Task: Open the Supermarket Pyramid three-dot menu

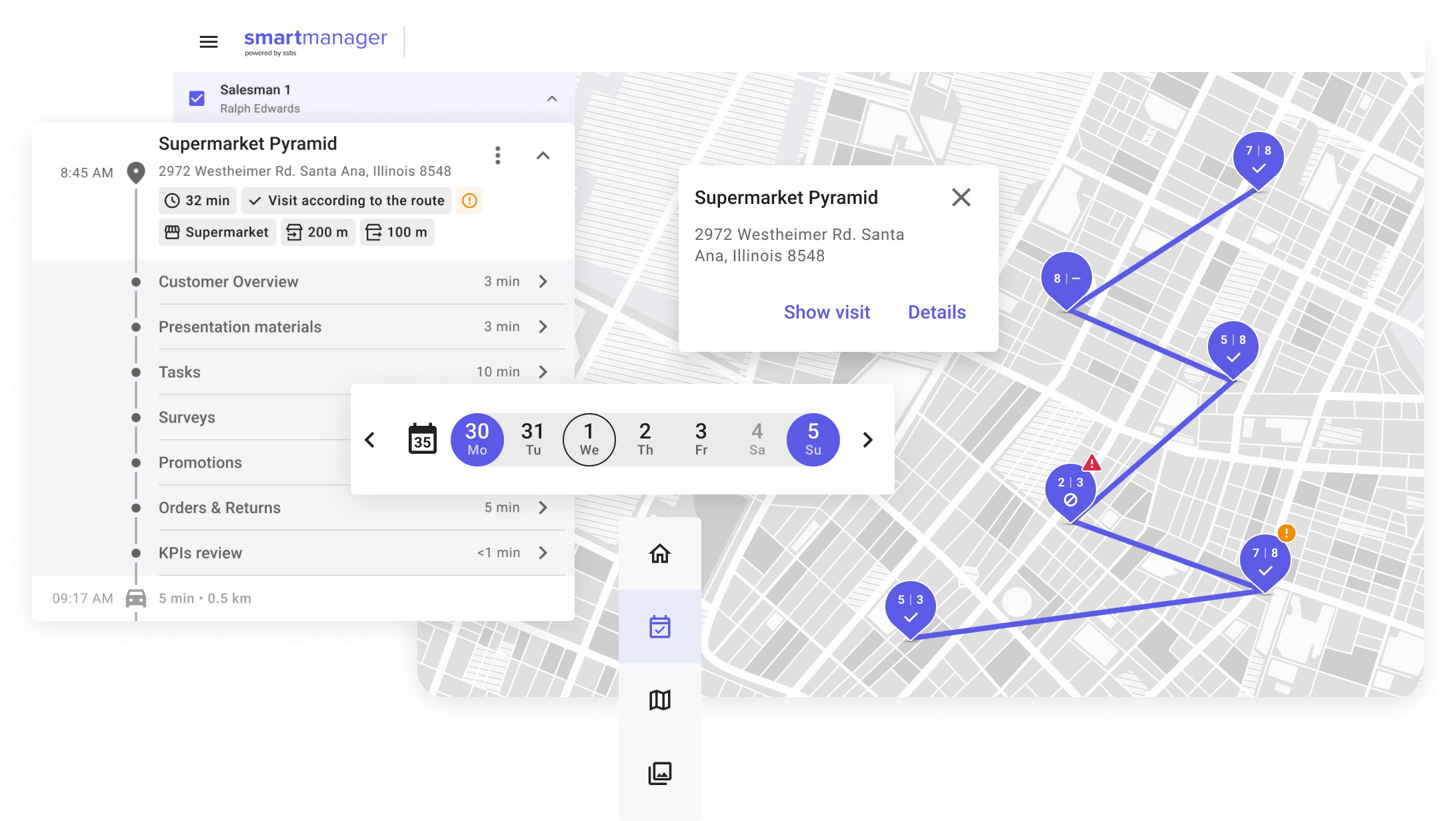Action: (497, 155)
